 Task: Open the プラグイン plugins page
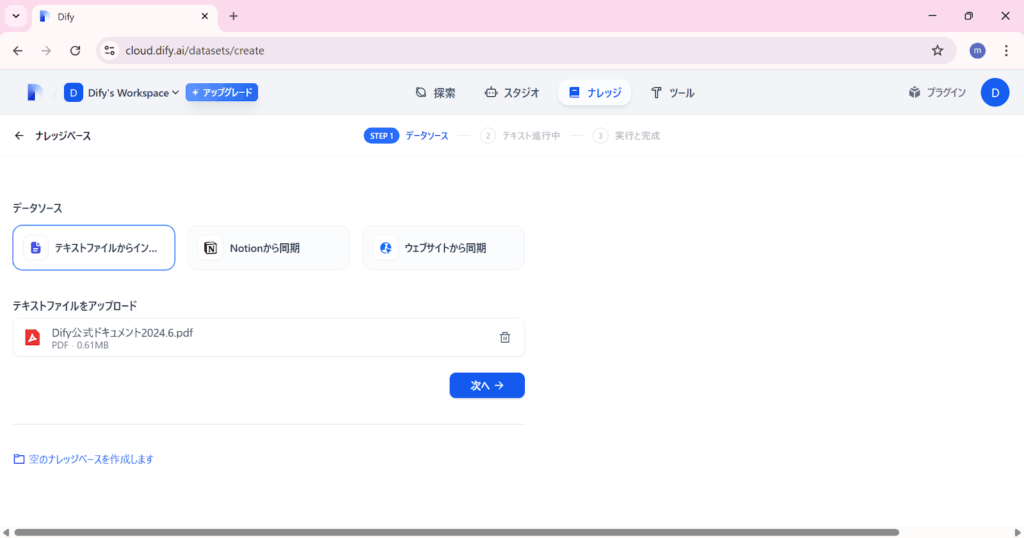click(937, 93)
